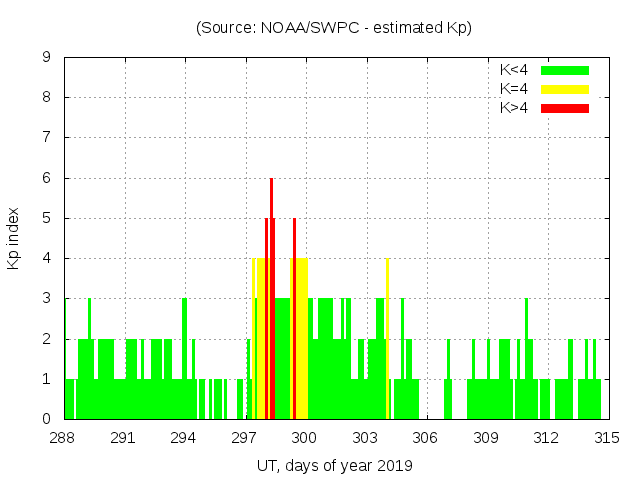Select the K>4 legend label
Image resolution: width=640 pixels, height=480 pixels.
514,108
